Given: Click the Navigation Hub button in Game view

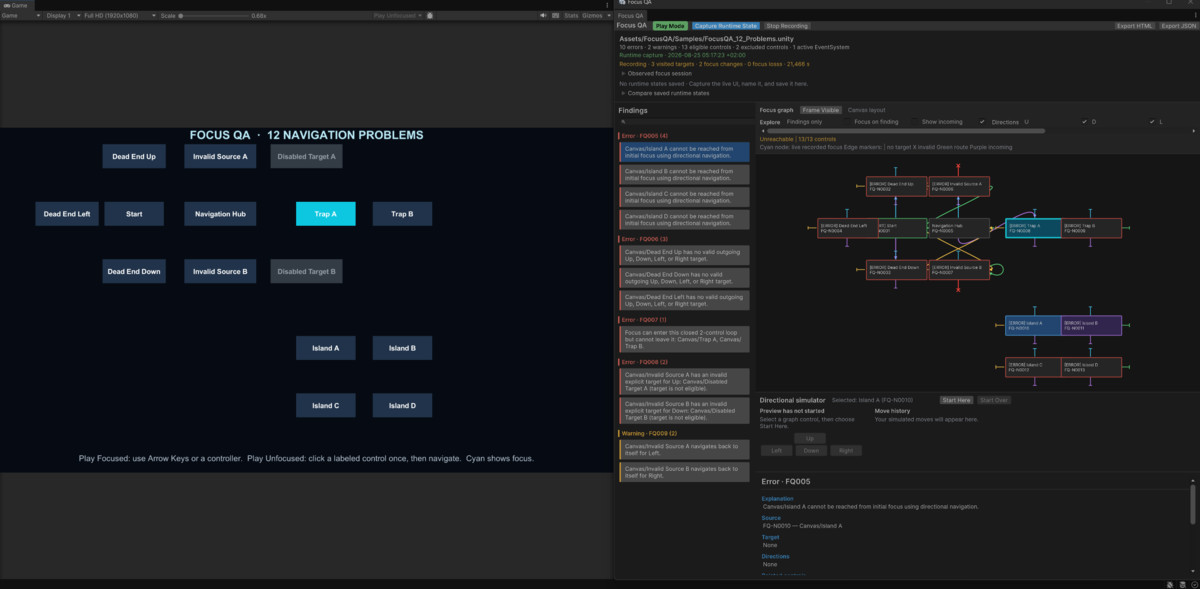Looking at the screenshot, I should coord(220,213).
